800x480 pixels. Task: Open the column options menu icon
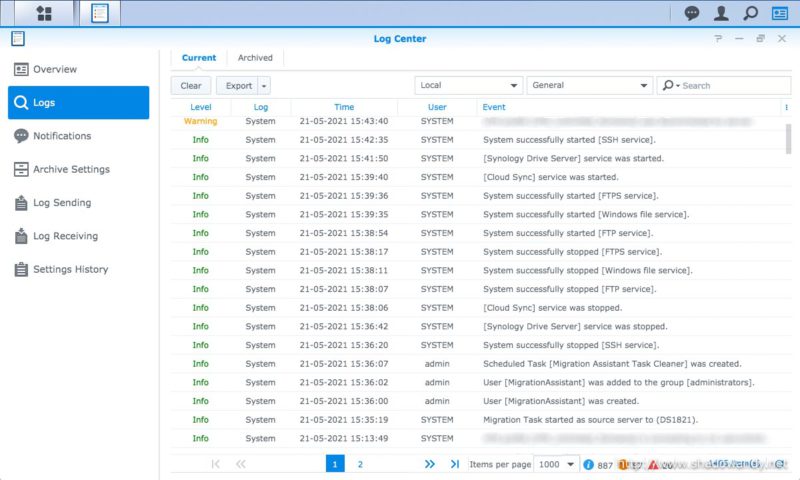tap(786, 107)
